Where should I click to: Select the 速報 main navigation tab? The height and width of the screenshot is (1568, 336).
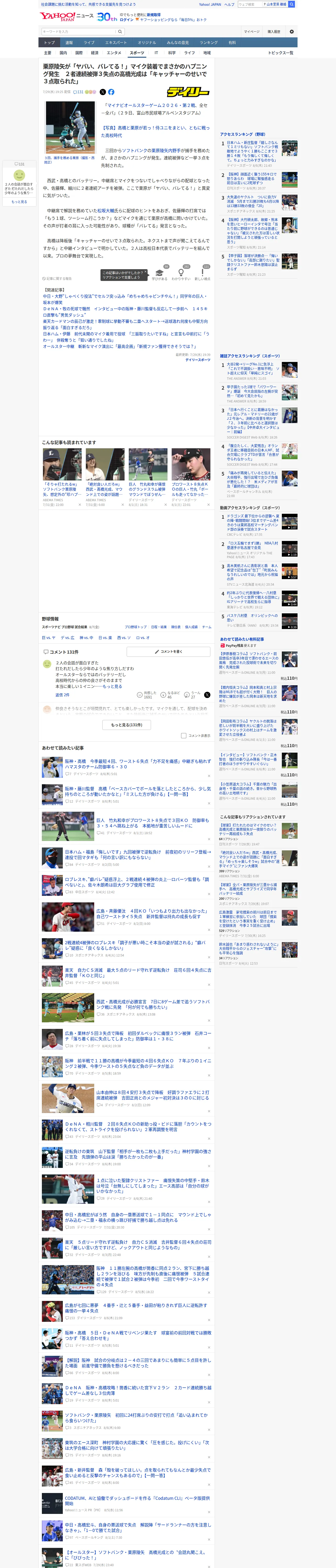[69, 43]
